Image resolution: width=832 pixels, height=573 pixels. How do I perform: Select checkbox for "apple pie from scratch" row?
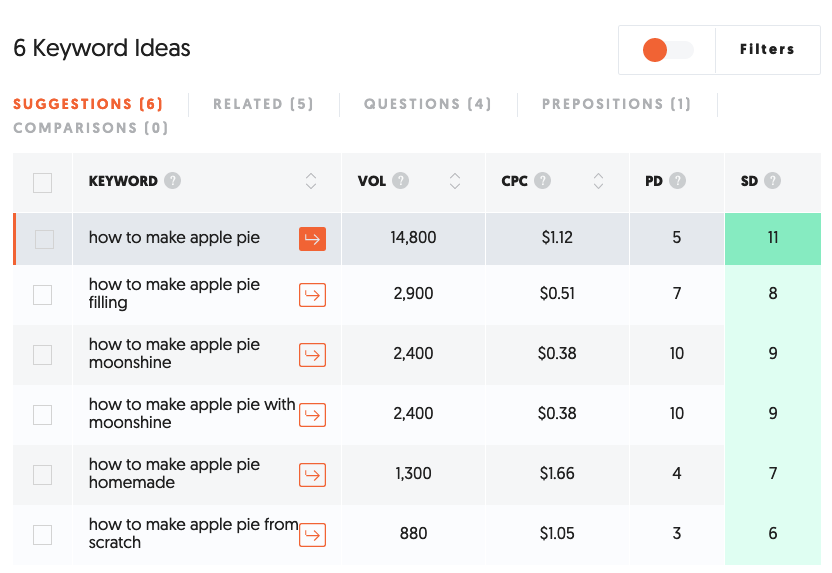[42, 535]
